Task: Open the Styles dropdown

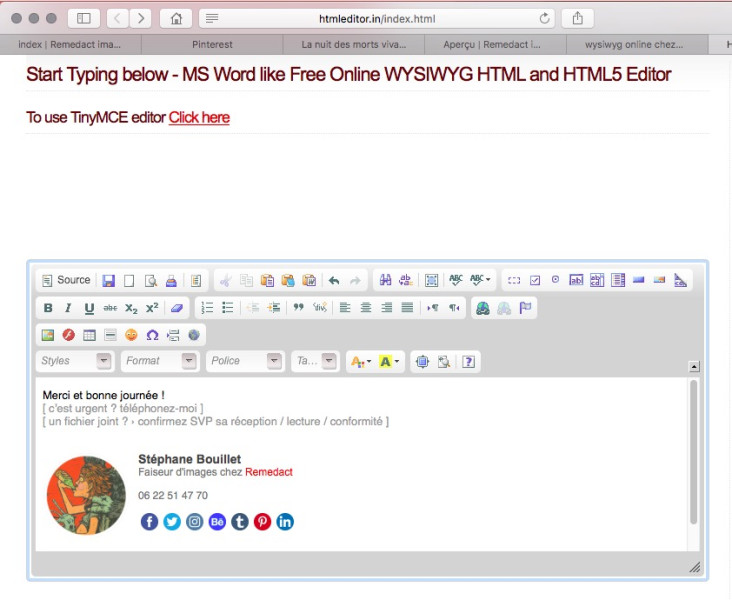Action: click(74, 361)
